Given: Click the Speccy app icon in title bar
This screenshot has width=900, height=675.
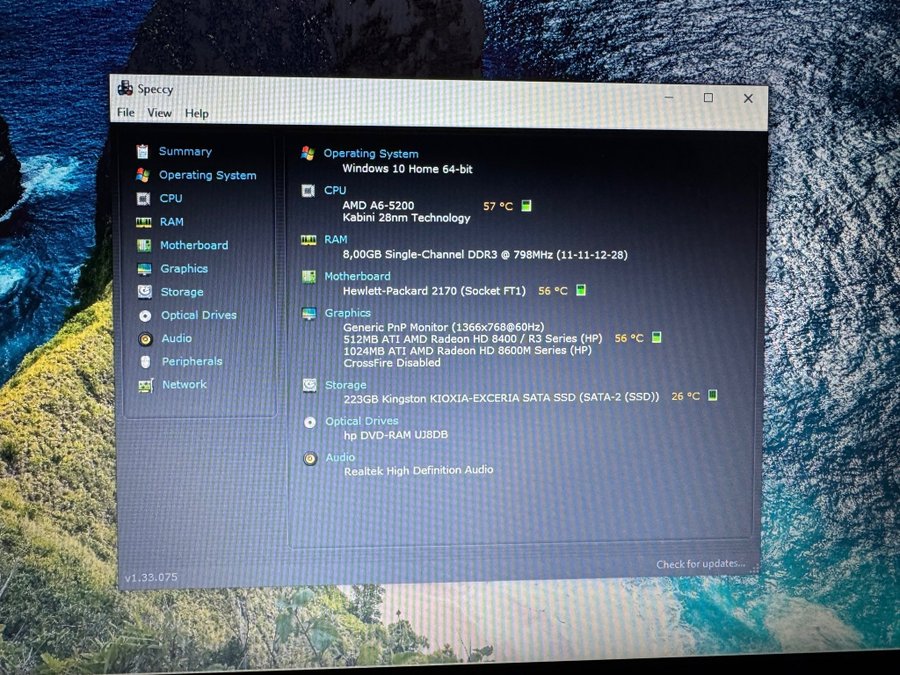Looking at the screenshot, I should click(125, 88).
